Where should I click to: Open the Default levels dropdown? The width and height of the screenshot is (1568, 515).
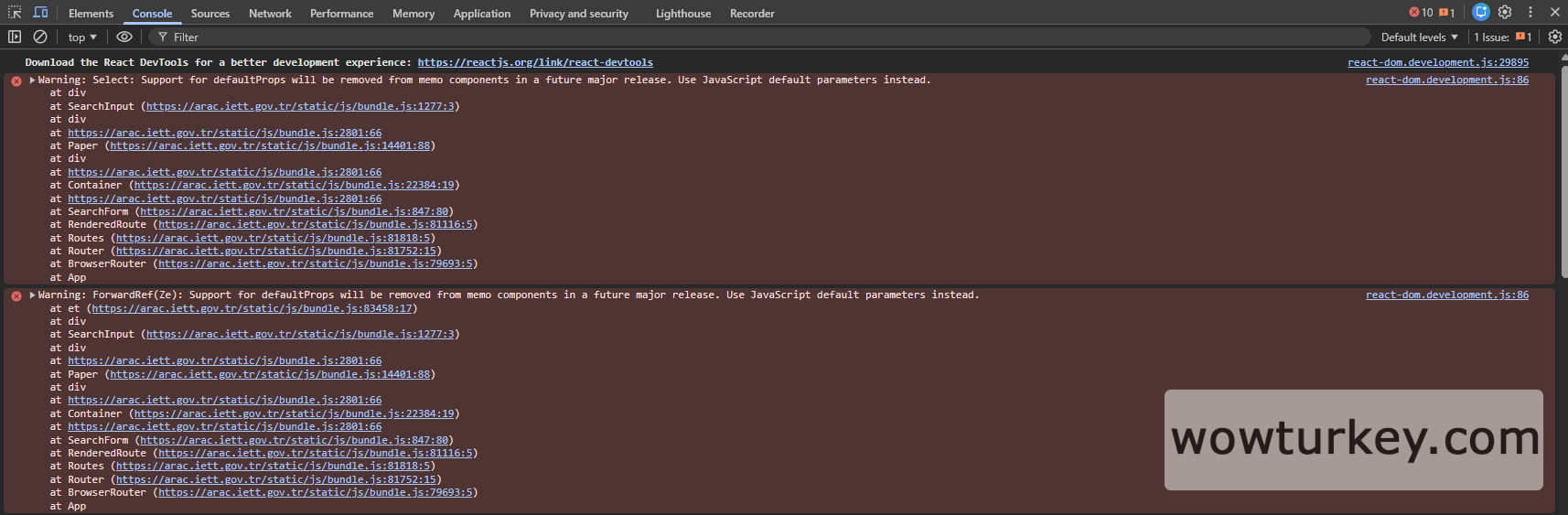1419,38
